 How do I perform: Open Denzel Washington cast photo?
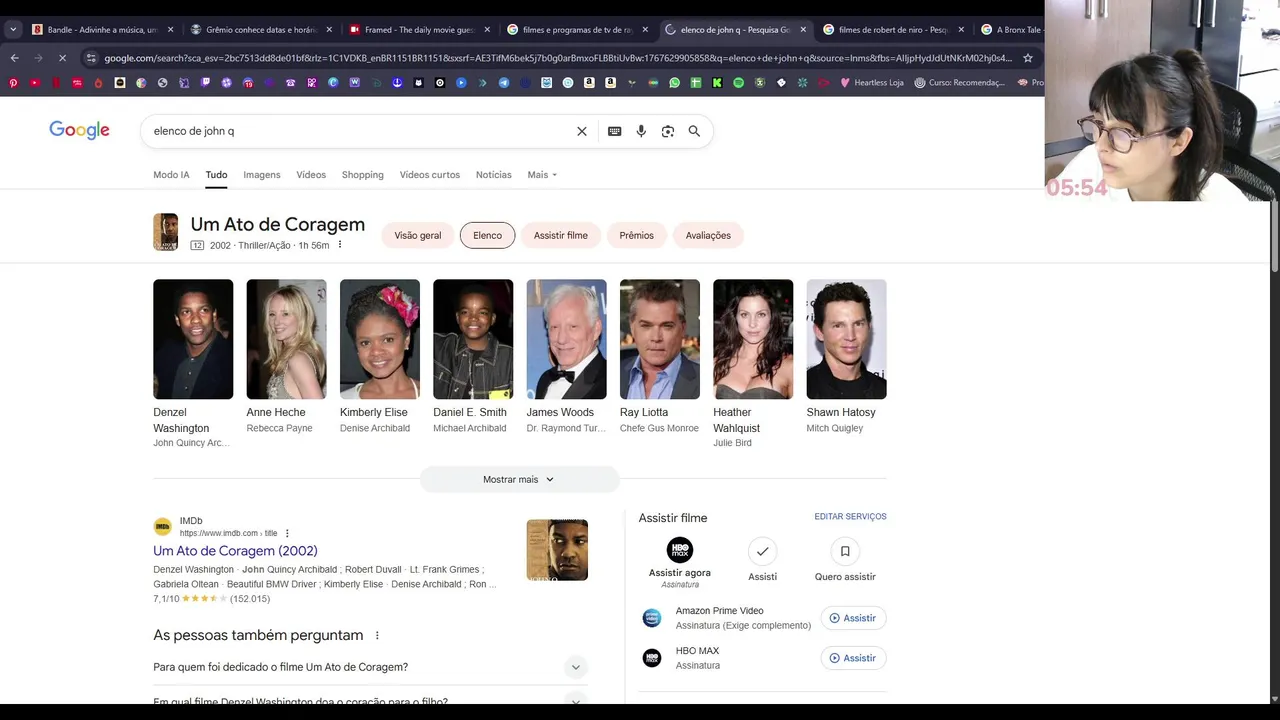[193, 339]
